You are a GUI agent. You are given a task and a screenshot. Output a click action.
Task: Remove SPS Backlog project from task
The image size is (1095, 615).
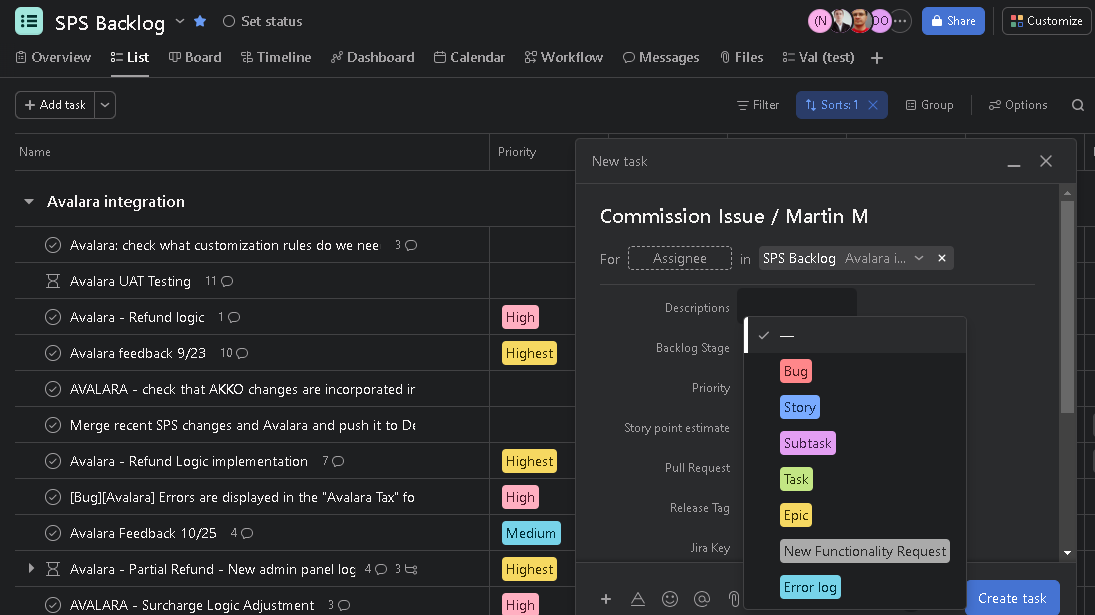[x=942, y=258]
